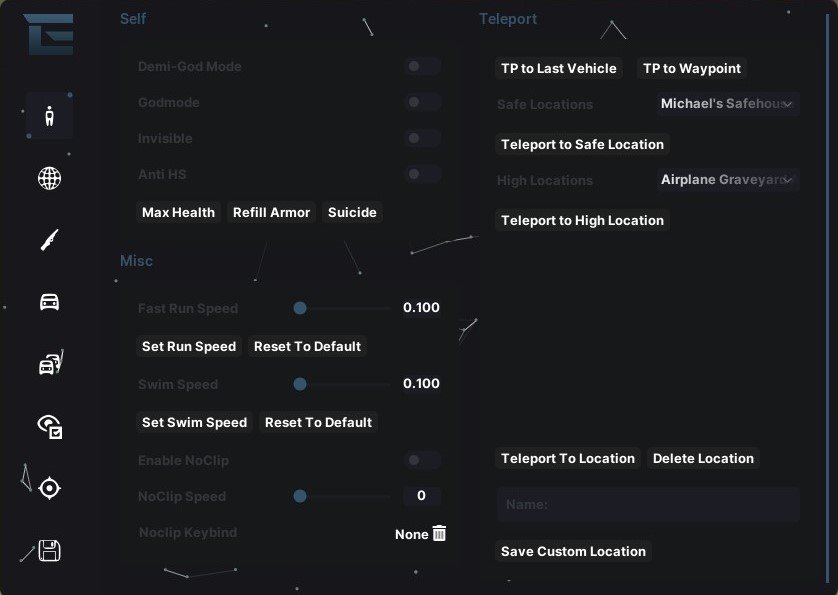Select the weapon rifle sidebar icon
Viewport: 838px width, 595px height.
coord(49,240)
